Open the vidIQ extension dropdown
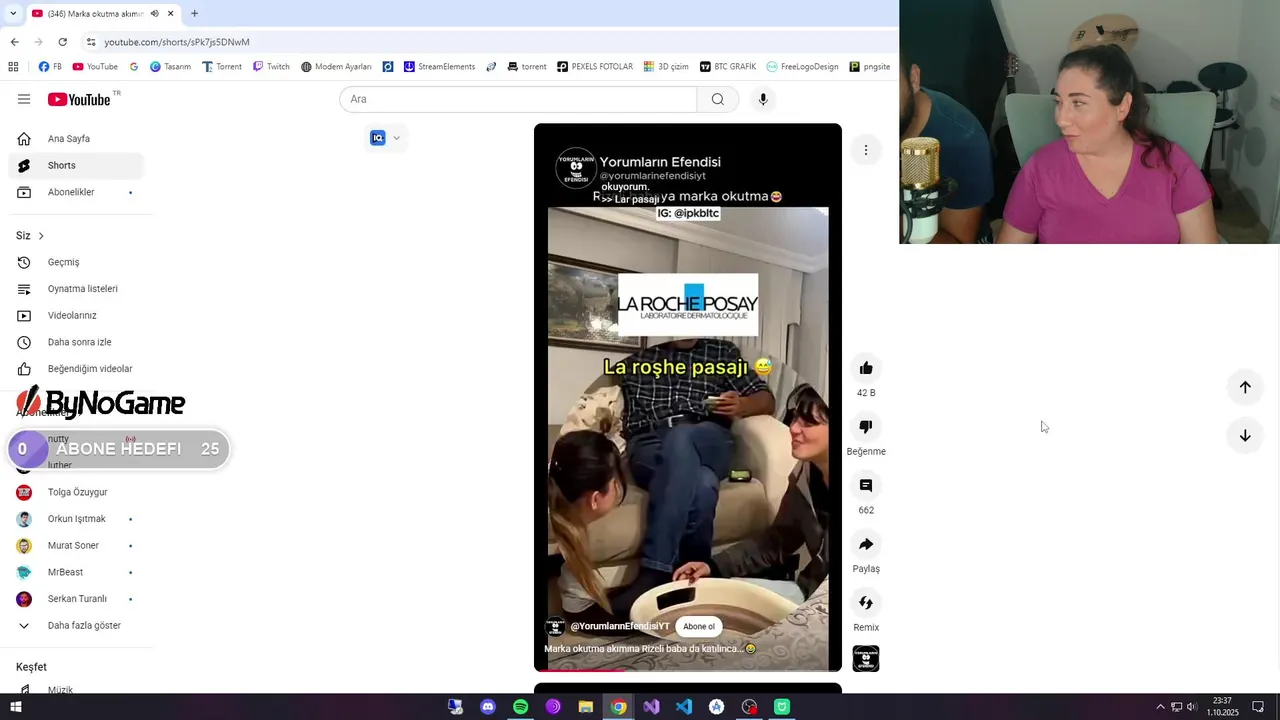 pos(396,138)
